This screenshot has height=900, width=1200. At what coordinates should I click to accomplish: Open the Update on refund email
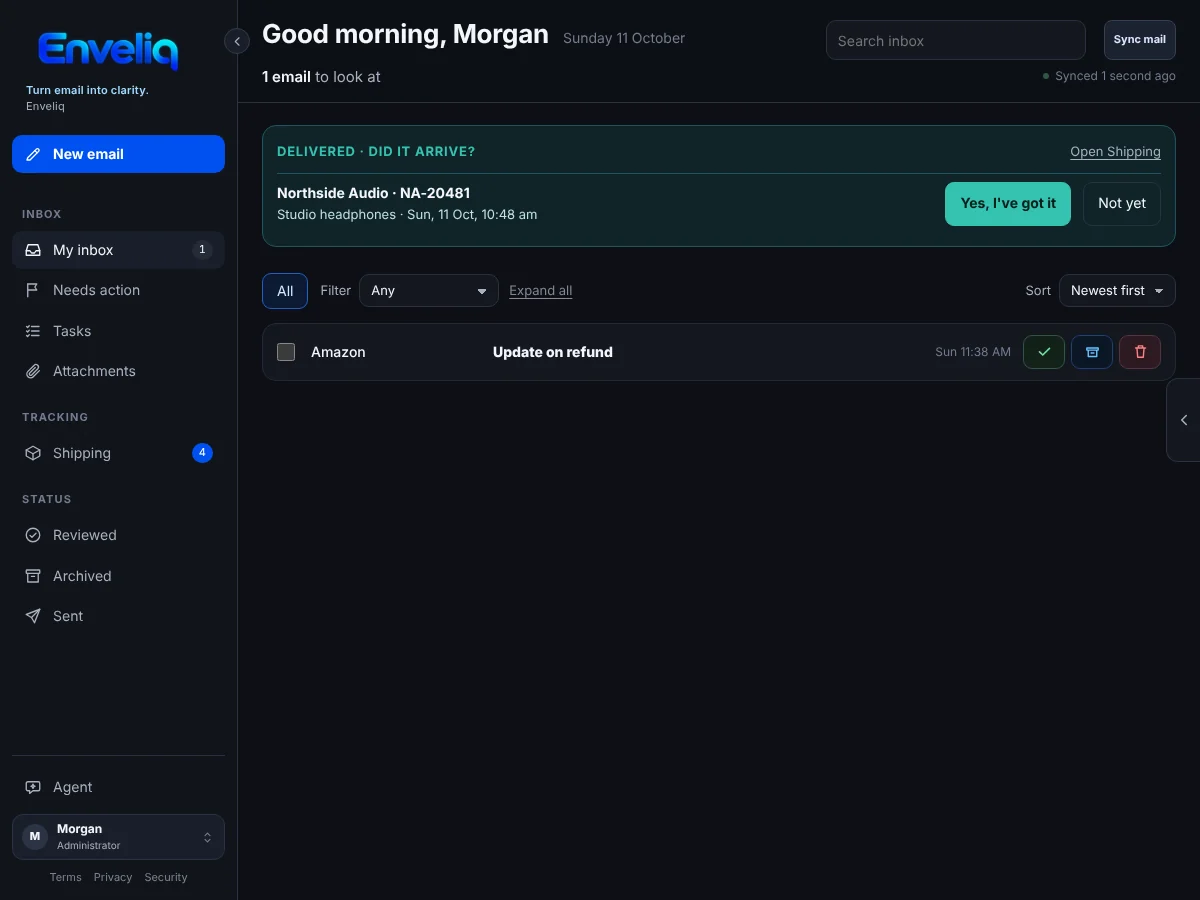click(x=553, y=352)
